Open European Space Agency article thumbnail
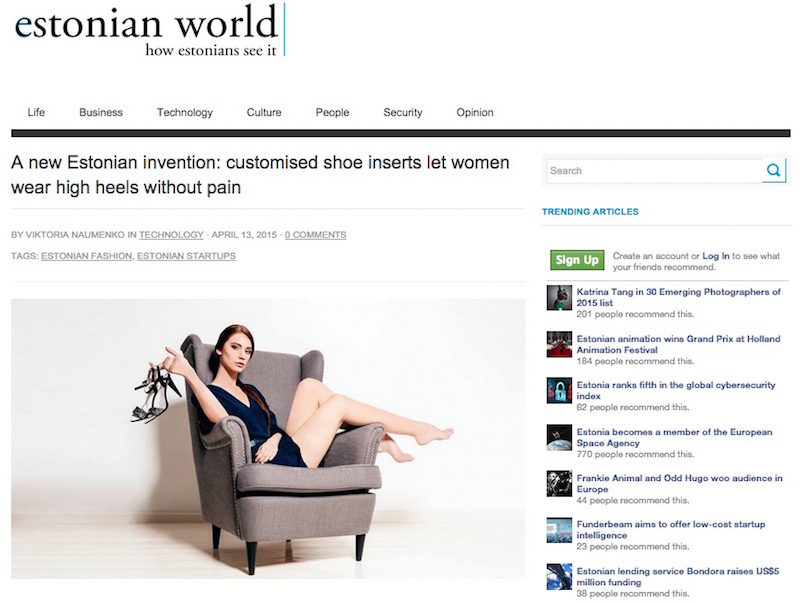This screenshot has height=603, width=800. point(559,437)
